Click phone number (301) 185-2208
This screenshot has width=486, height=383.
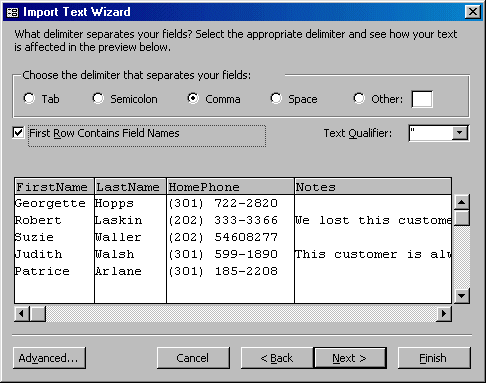[x=223, y=271]
